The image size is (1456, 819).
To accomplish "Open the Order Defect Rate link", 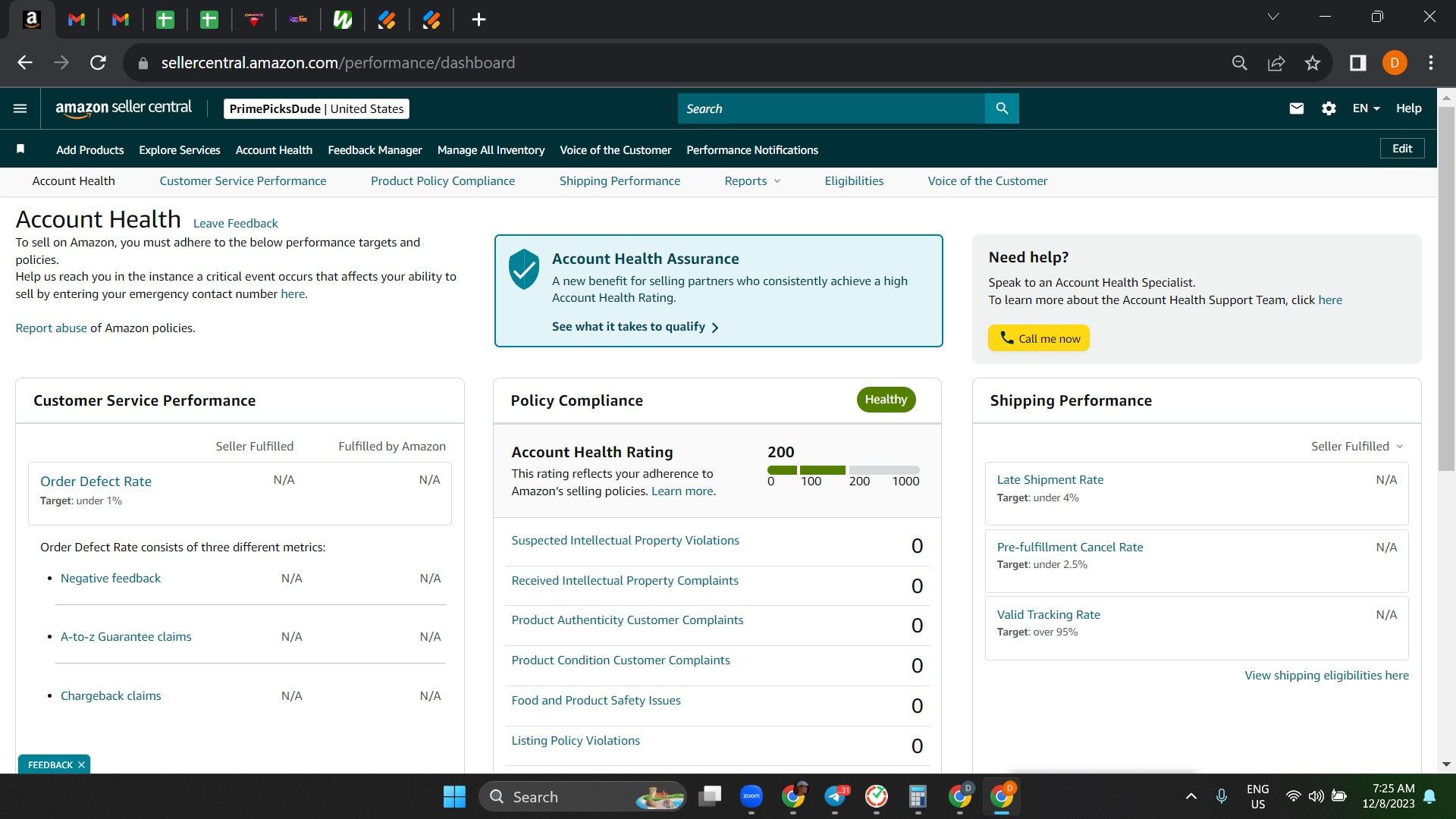I will 96,482.
